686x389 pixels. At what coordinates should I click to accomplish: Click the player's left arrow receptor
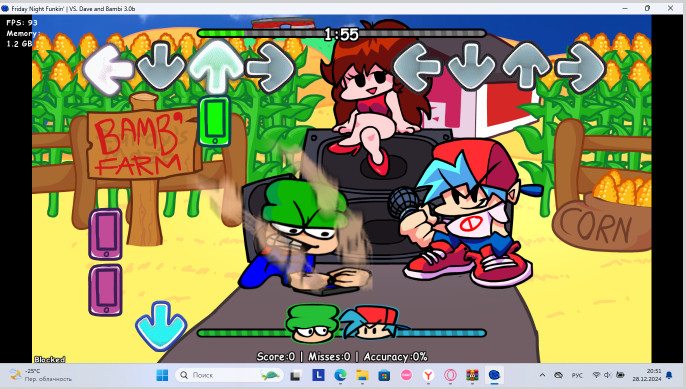click(417, 68)
